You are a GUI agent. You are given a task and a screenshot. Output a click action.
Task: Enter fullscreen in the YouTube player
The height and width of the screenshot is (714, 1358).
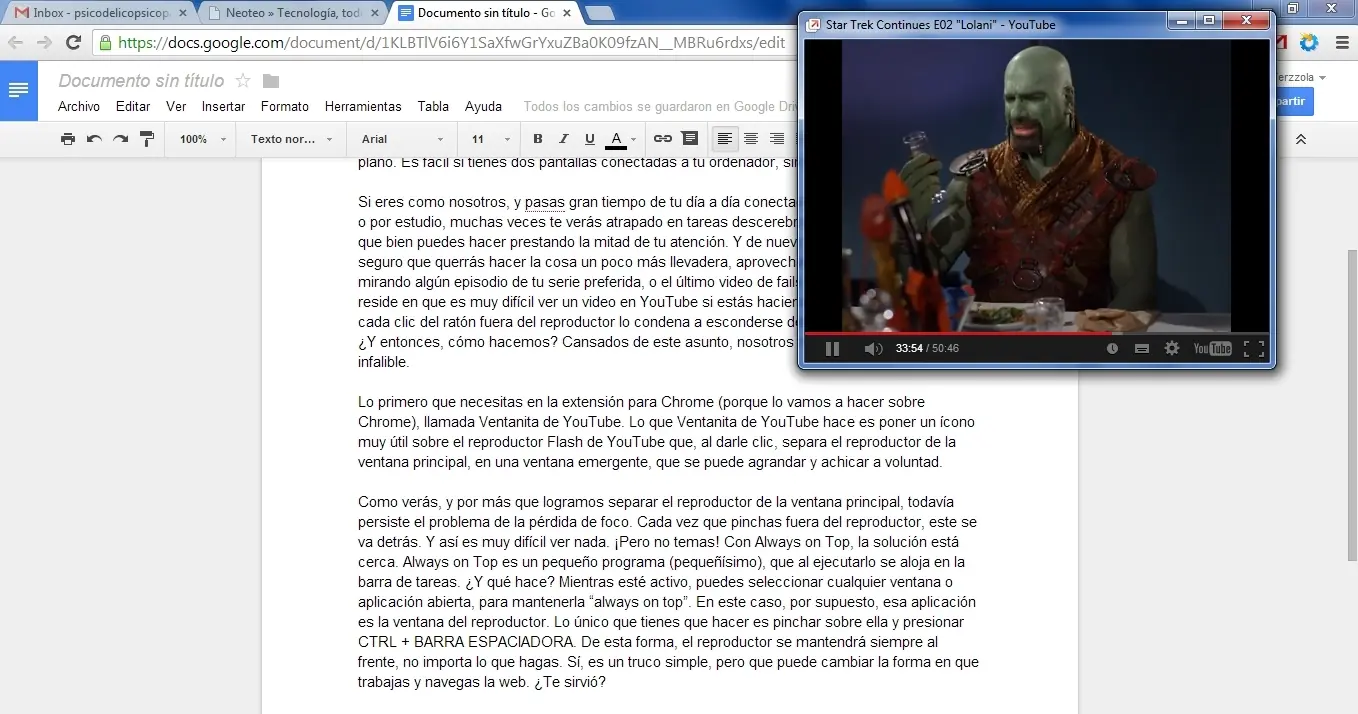click(x=1253, y=348)
